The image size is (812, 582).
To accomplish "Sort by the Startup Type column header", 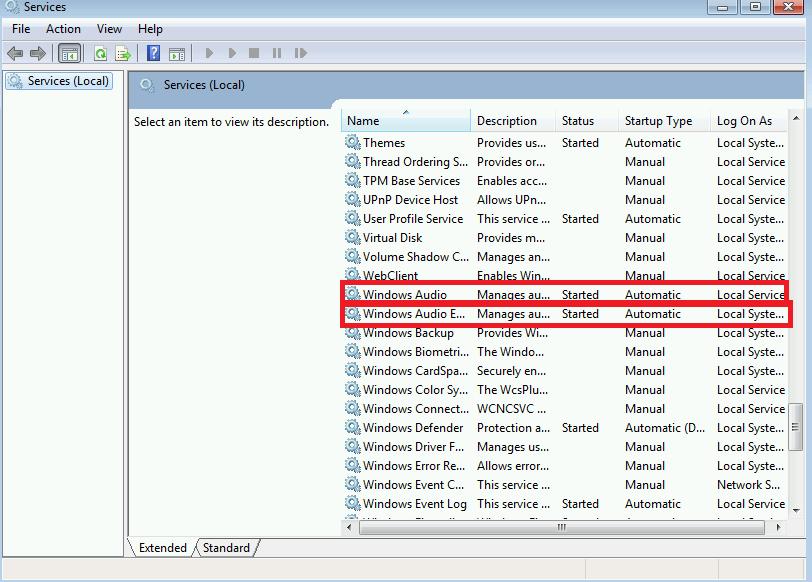I will tap(664, 121).
